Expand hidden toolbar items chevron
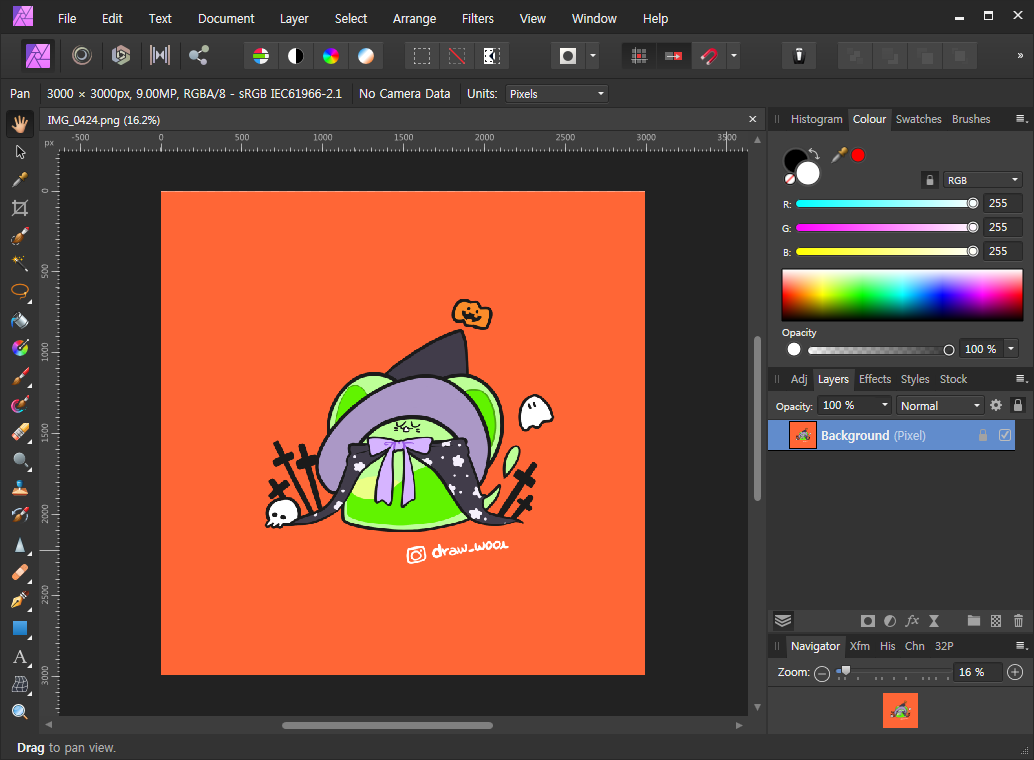This screenshot has height=760, width=1034. point(1020,56)
